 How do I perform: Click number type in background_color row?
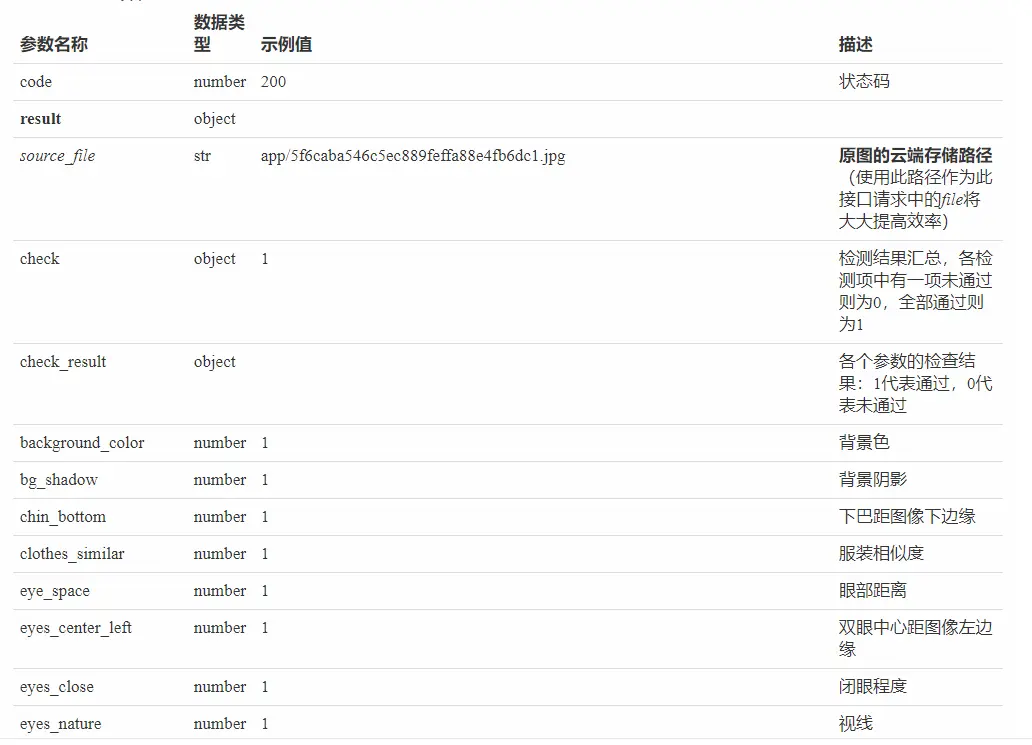(220, 443)
